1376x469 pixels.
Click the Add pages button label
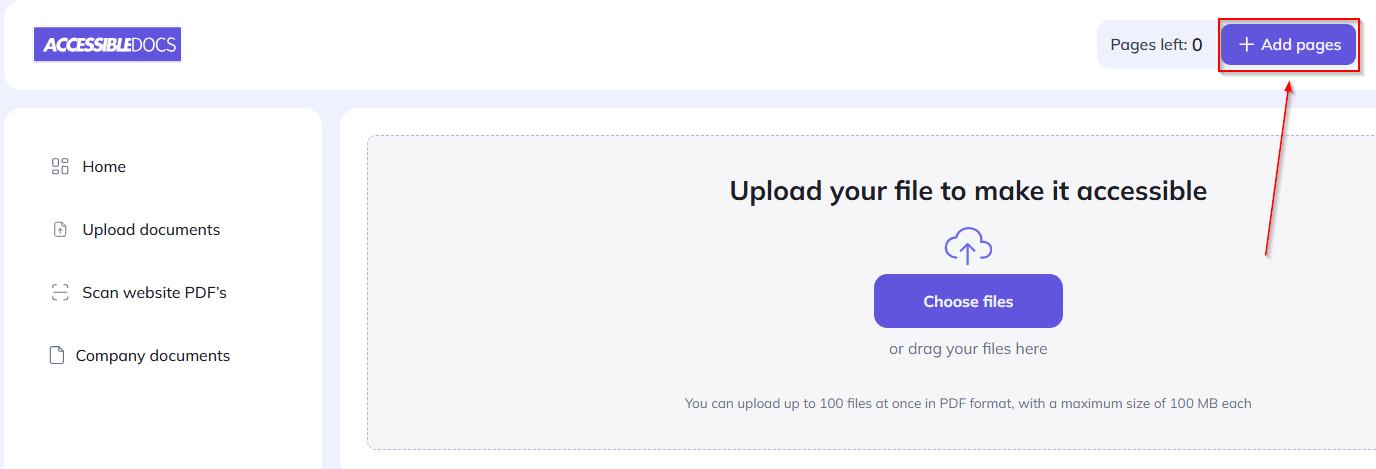1301,45
